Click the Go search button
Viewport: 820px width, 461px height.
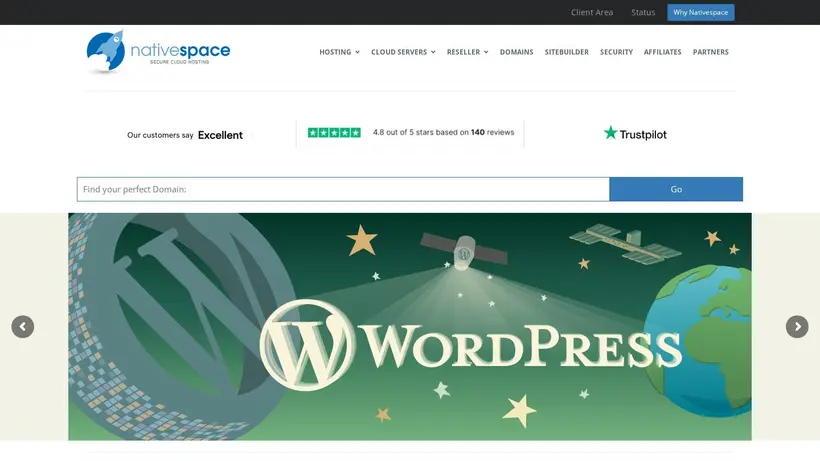[676, 189]
